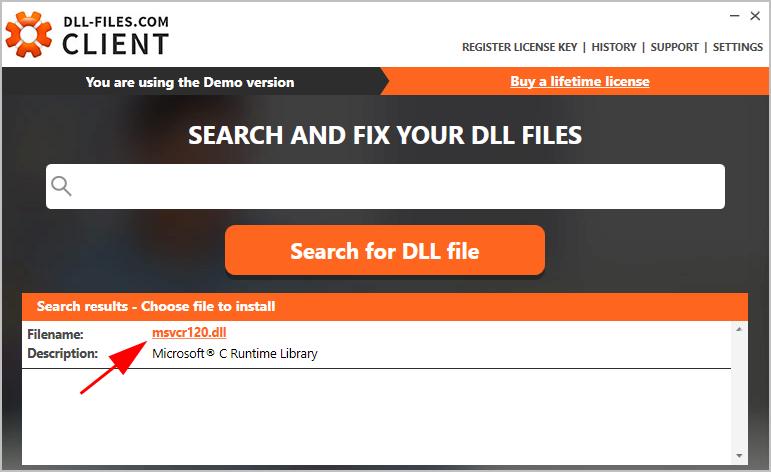Click the results list scroll-up arrow
The image size is (771, 472).
point(739,329)
